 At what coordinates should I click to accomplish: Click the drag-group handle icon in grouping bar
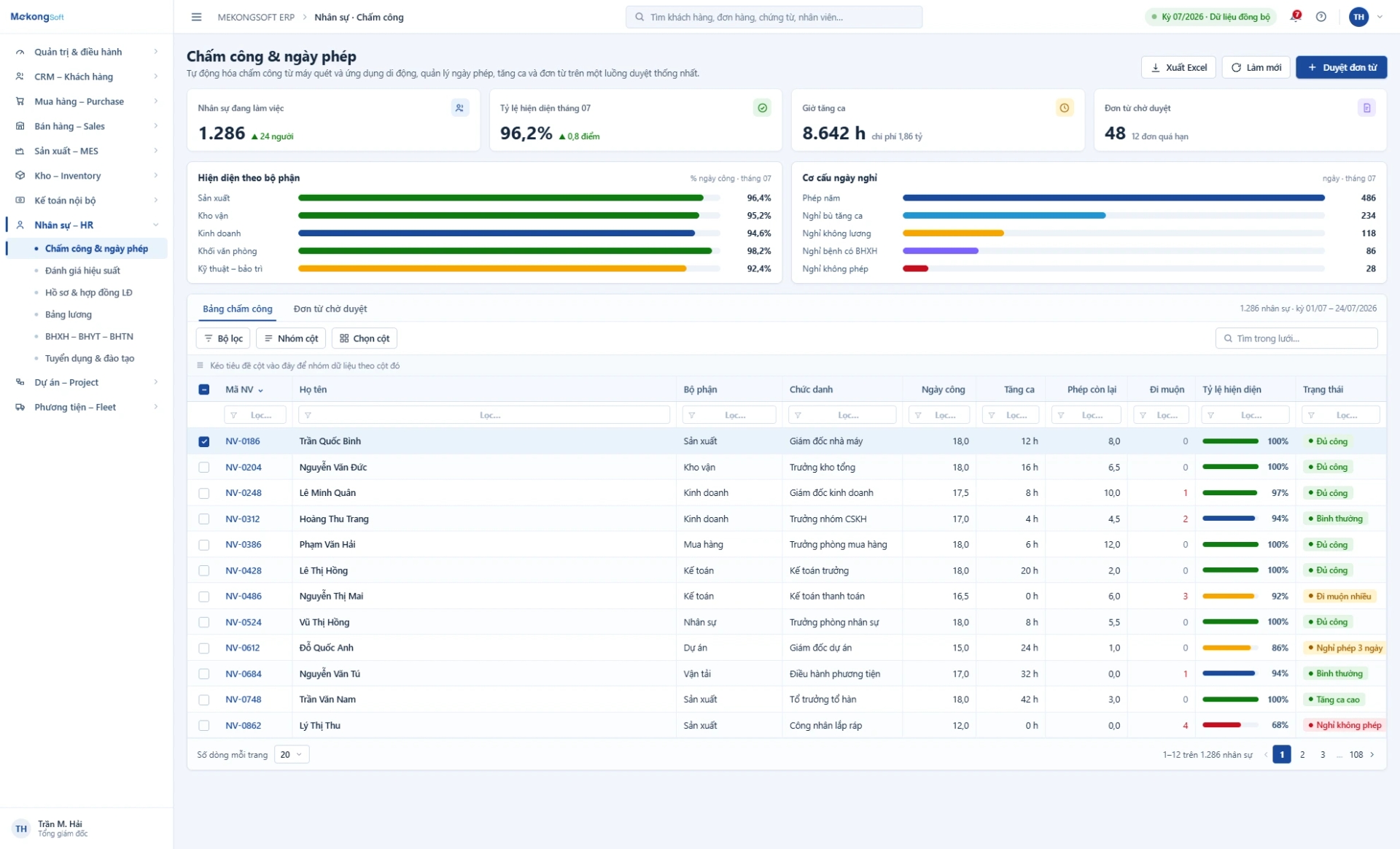point(201,365)
